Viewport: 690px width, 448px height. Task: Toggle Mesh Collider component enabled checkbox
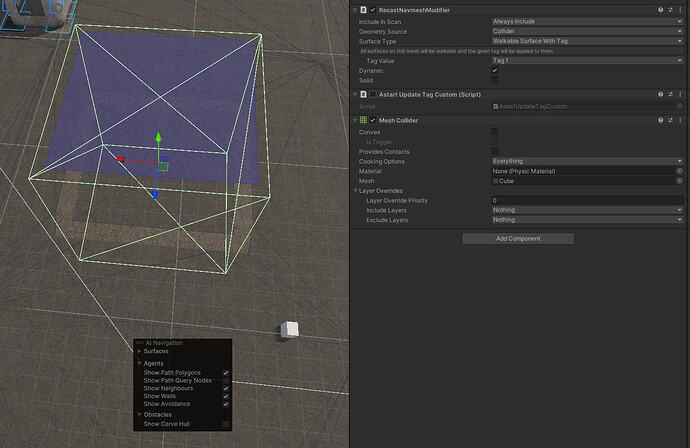coord(373,120)
